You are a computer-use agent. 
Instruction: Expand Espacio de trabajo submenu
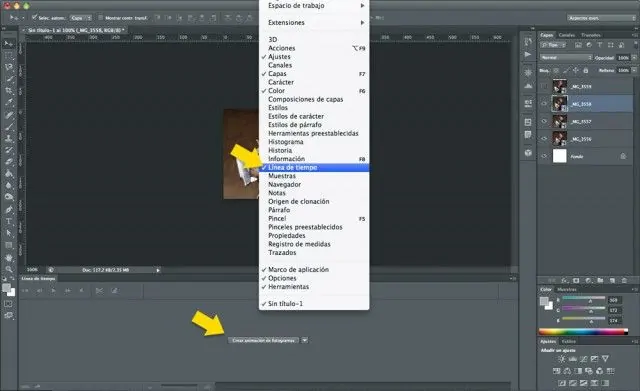pyautogui.click(x=314, y=6)
